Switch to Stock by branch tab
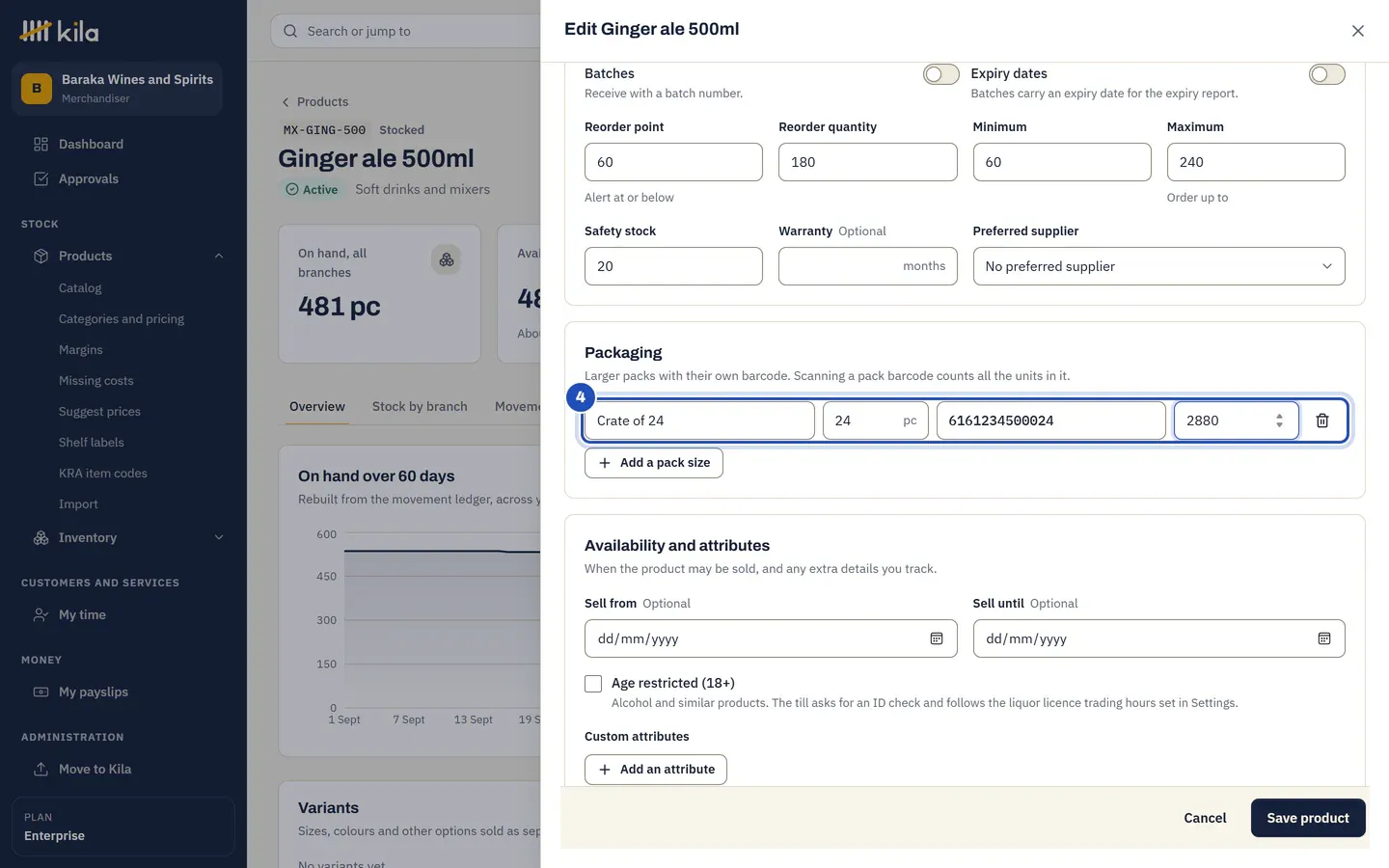This screenshot has width=1389, height=868. click(x=420, y=406)
